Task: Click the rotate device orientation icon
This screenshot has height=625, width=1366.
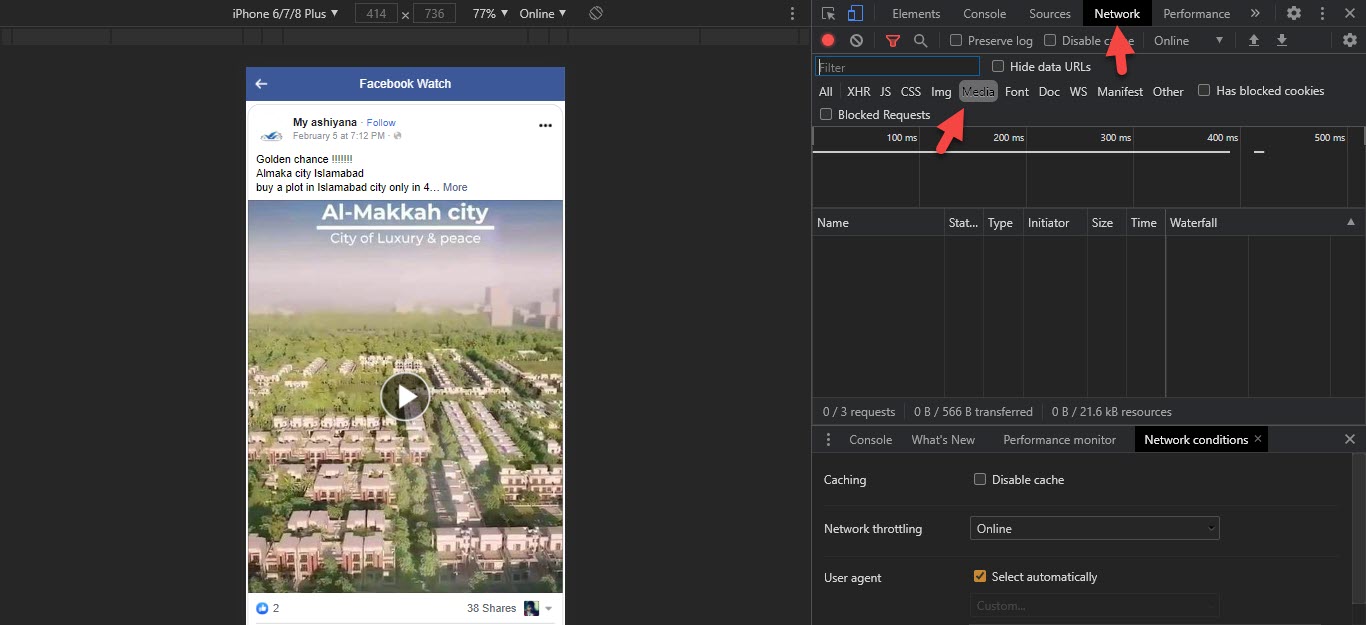Action: coord(595,14)
